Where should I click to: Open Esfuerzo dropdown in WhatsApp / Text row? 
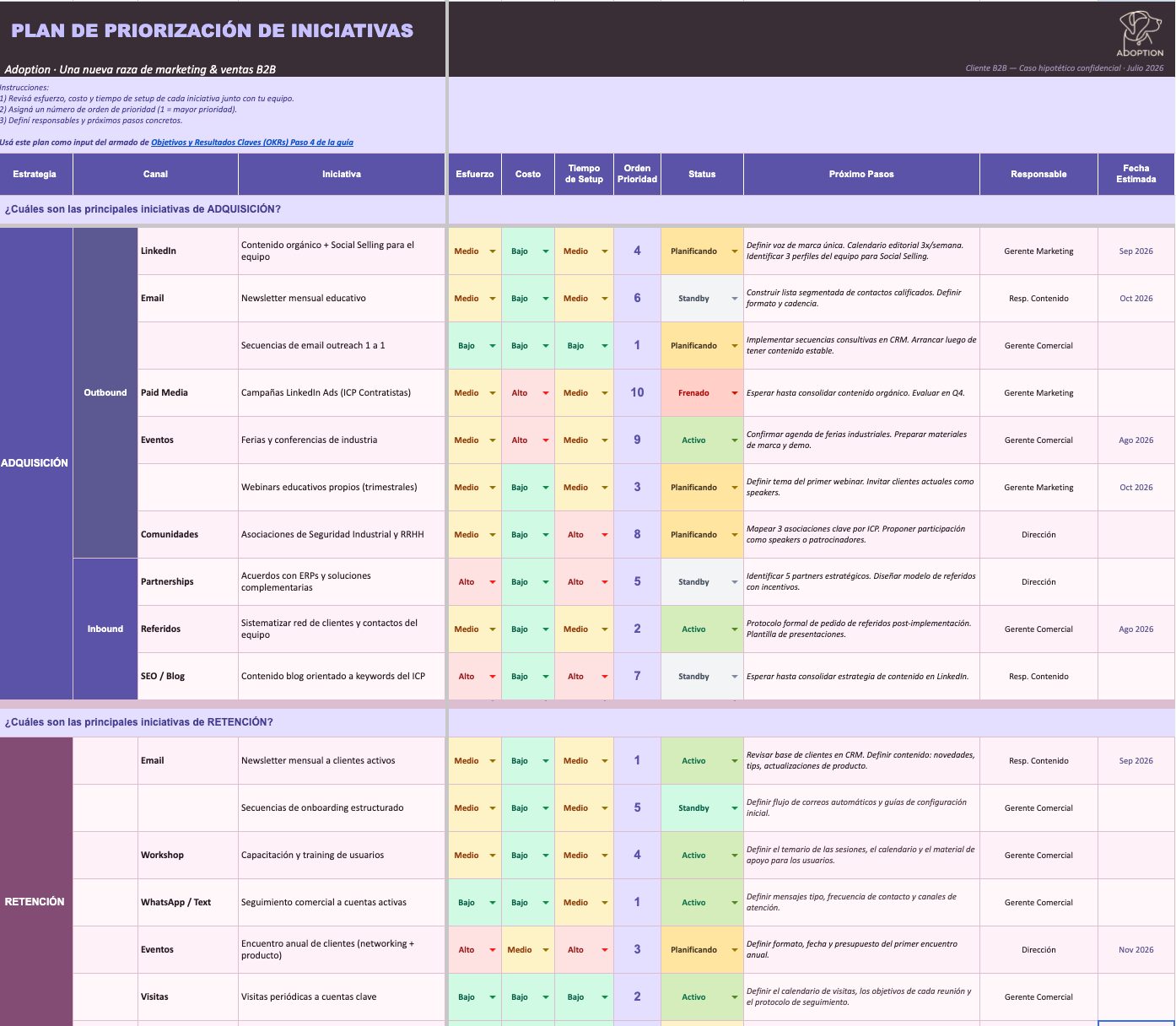point(493,903)
